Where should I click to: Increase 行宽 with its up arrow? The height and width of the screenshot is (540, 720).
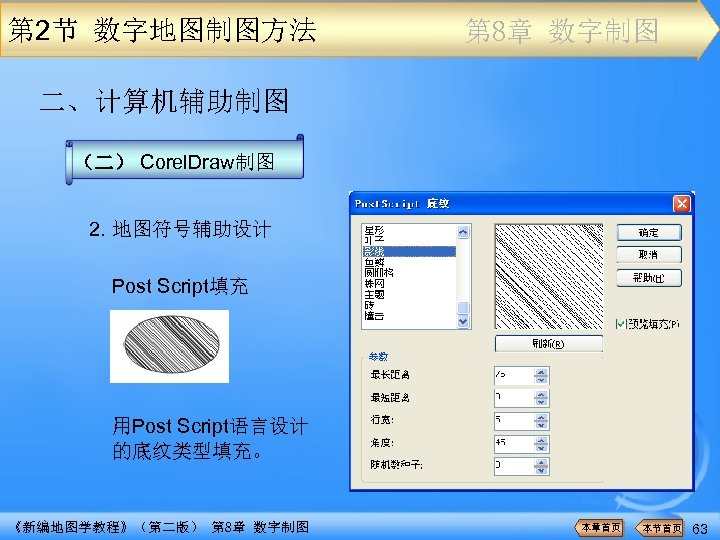click(x=541, y=417)
